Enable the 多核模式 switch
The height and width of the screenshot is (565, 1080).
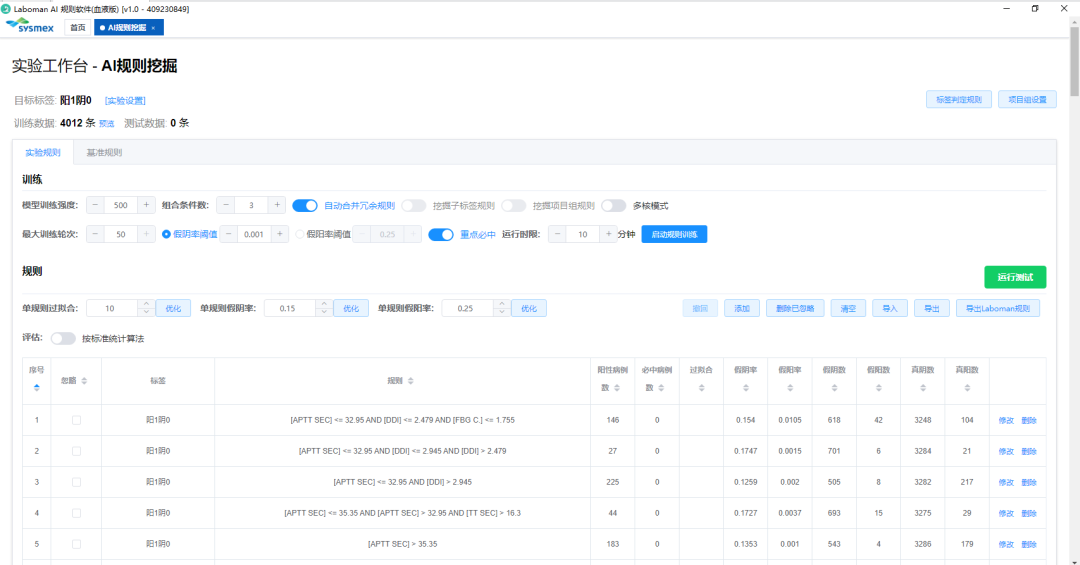(613, 205)
